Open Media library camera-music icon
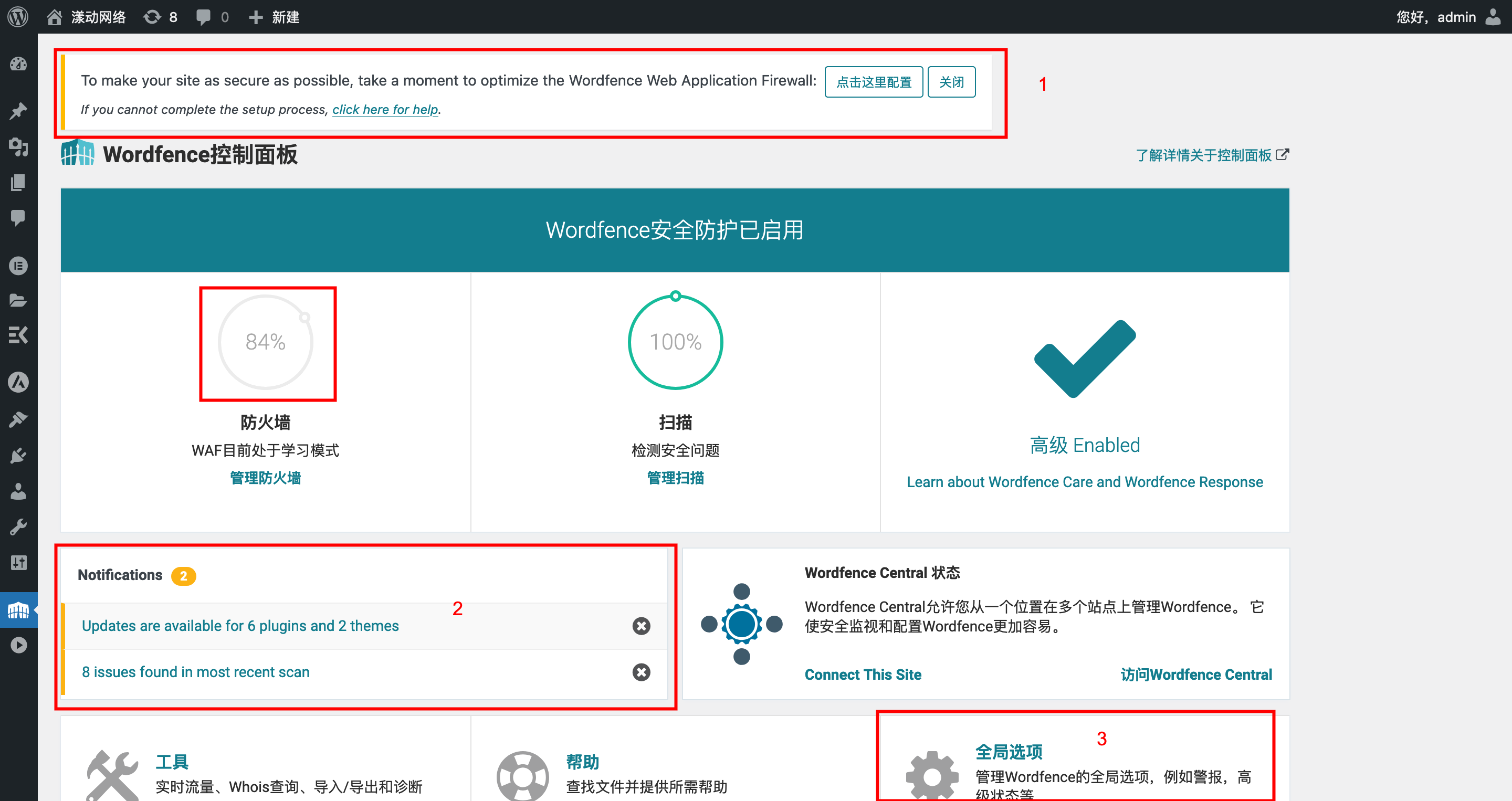1512x801 pixels. click(x=18, y=146)
